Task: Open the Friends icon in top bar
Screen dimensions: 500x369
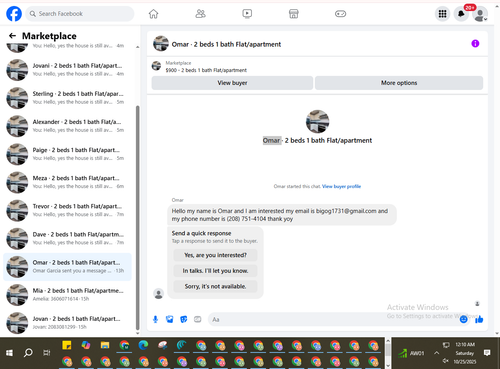Action: tap(200, 14)
